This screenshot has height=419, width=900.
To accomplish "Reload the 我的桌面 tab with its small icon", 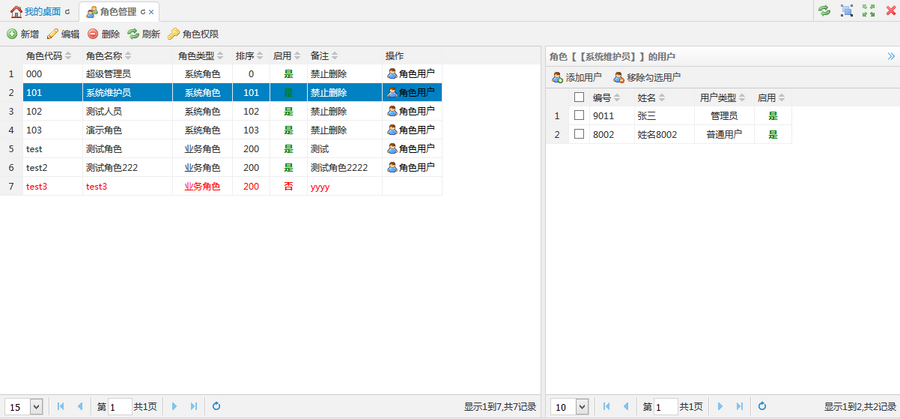I will [x=67, y=11].
